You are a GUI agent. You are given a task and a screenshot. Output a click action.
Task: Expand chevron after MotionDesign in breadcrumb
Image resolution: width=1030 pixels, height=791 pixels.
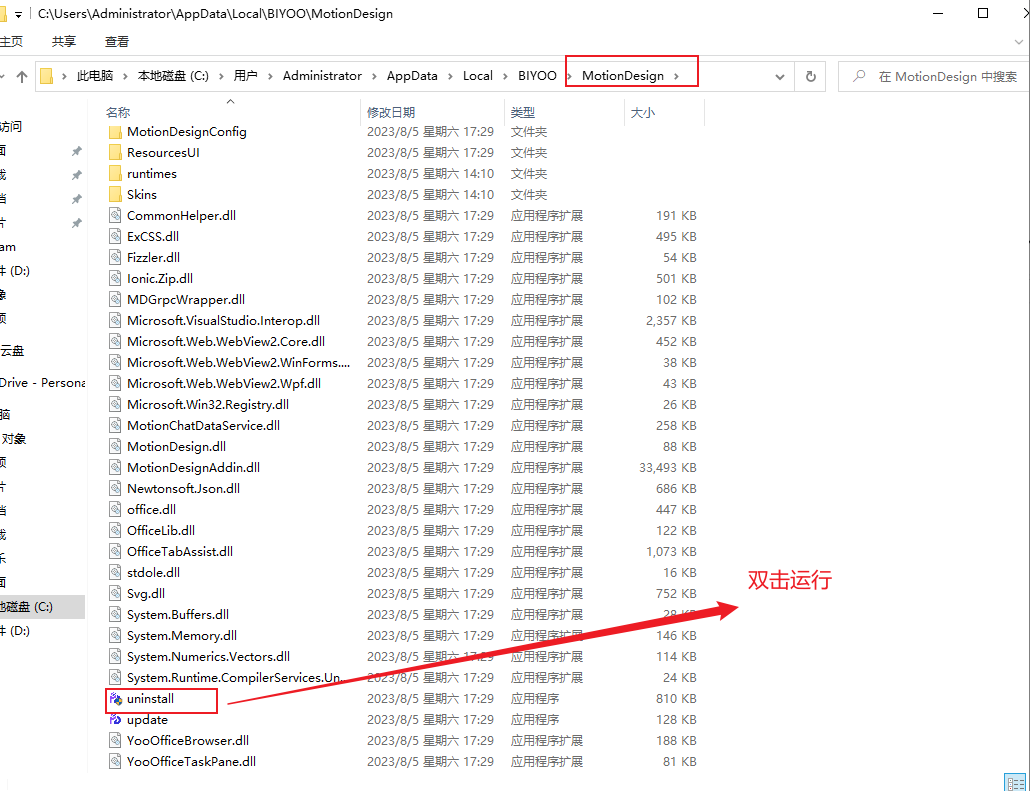[677, 77]
